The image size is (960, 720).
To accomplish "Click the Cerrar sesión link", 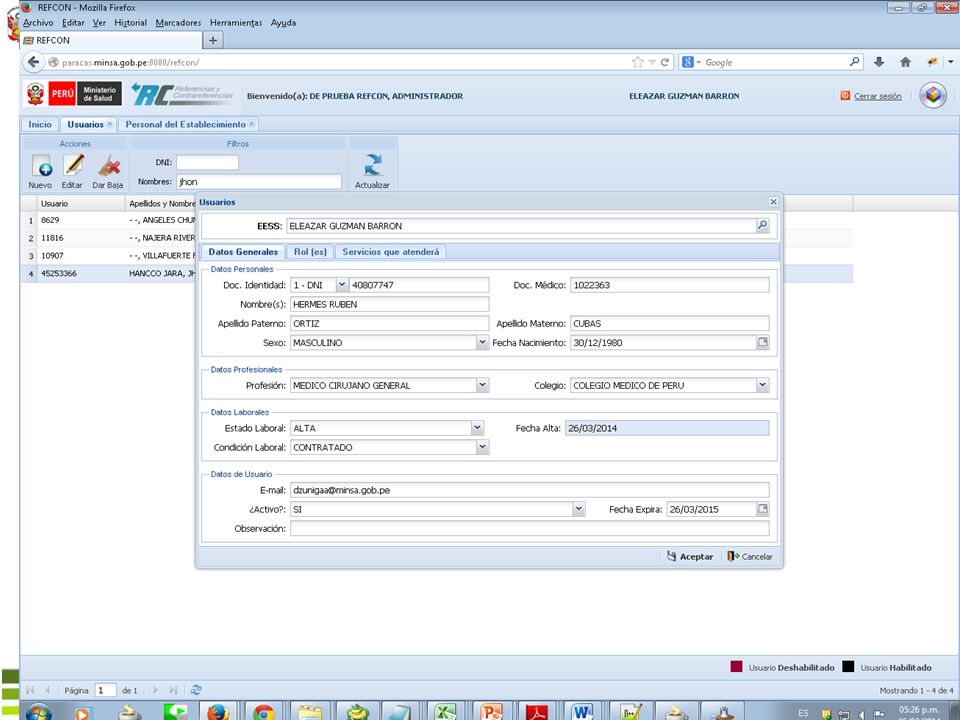I will point(878,96).
